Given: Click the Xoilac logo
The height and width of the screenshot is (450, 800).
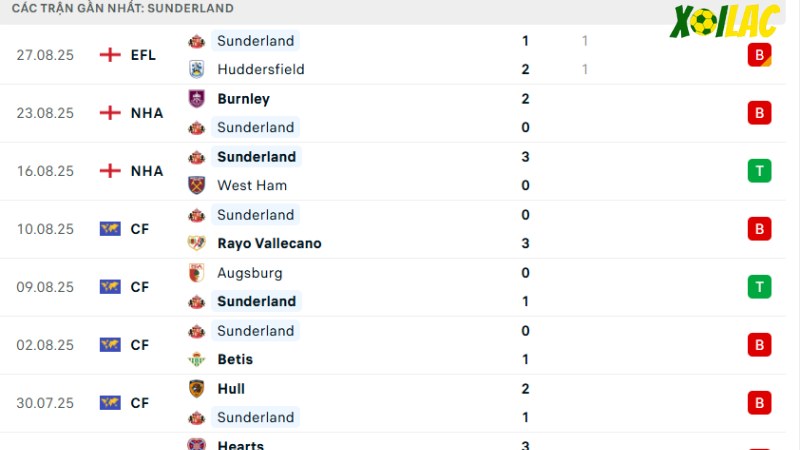Looking at the screenshot, I should coord(724,22).
